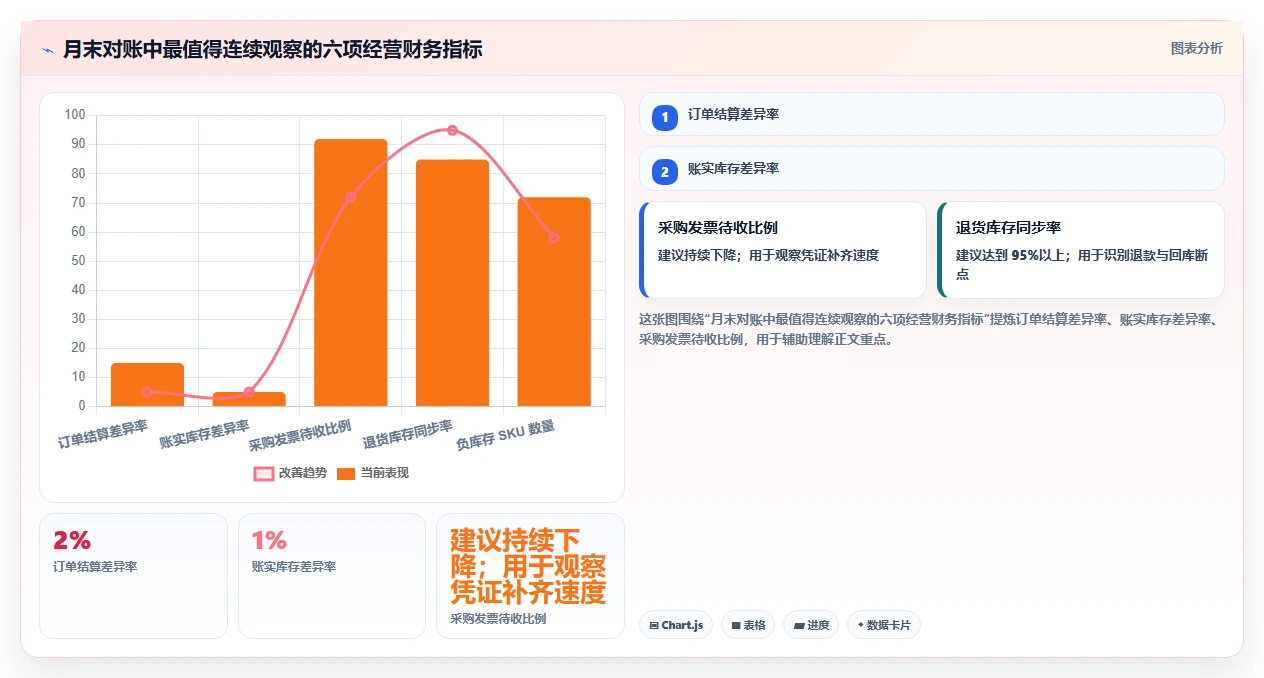
Task: Select the 账实库存差异率 orange bar
Action: click(x=249, y=399)
